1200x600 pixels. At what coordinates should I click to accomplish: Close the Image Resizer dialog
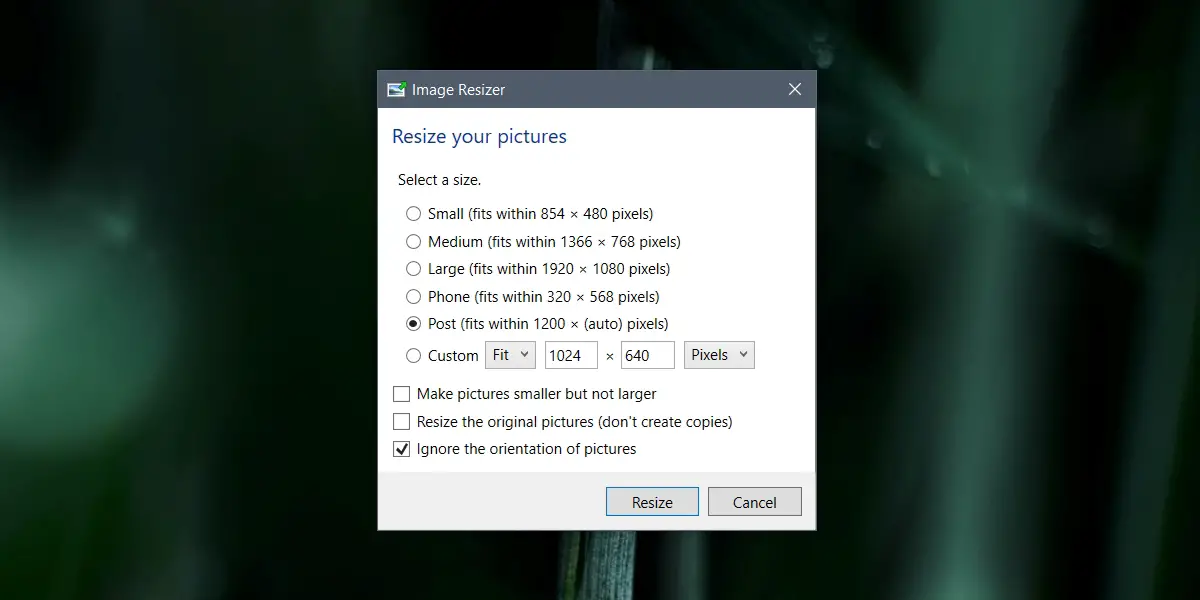795,90
